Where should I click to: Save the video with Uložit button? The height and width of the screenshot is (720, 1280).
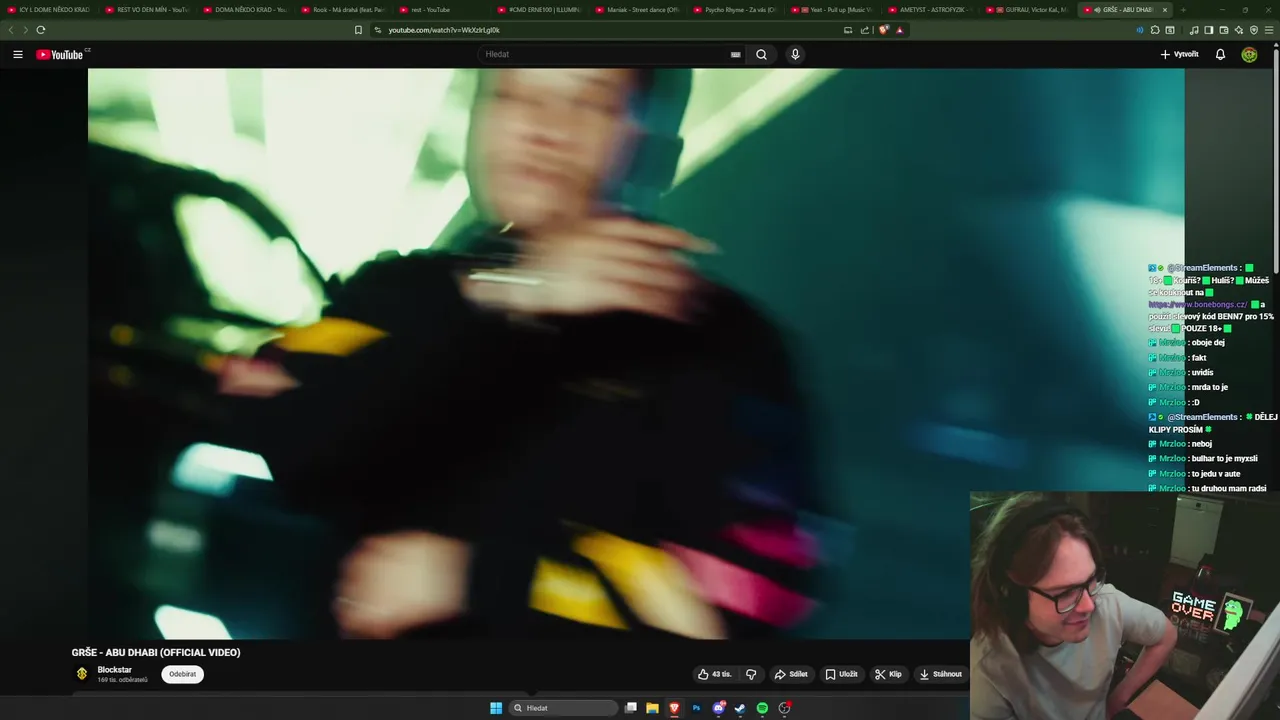(x=841, y=674)
